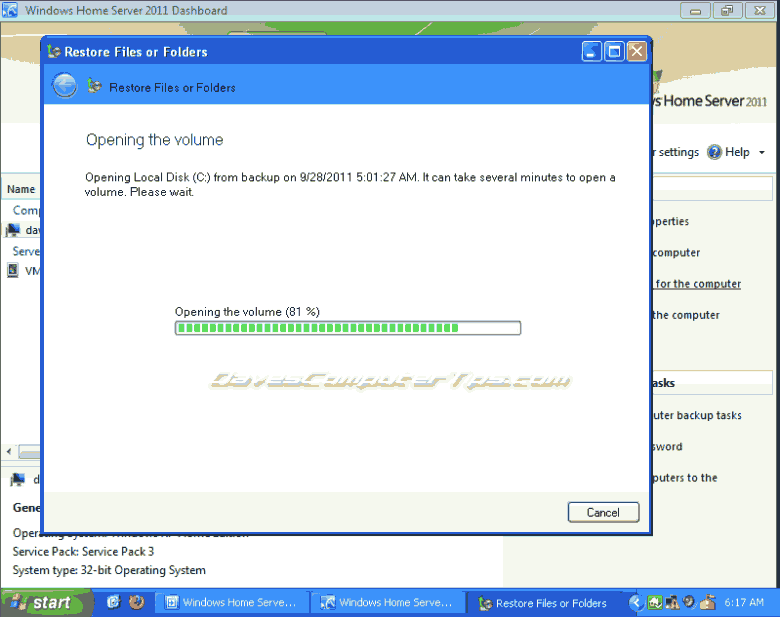This screenshot has width=780, height=617.
Task: Select the Restore Files or Folders taskbar button
Action: [544, 603]
